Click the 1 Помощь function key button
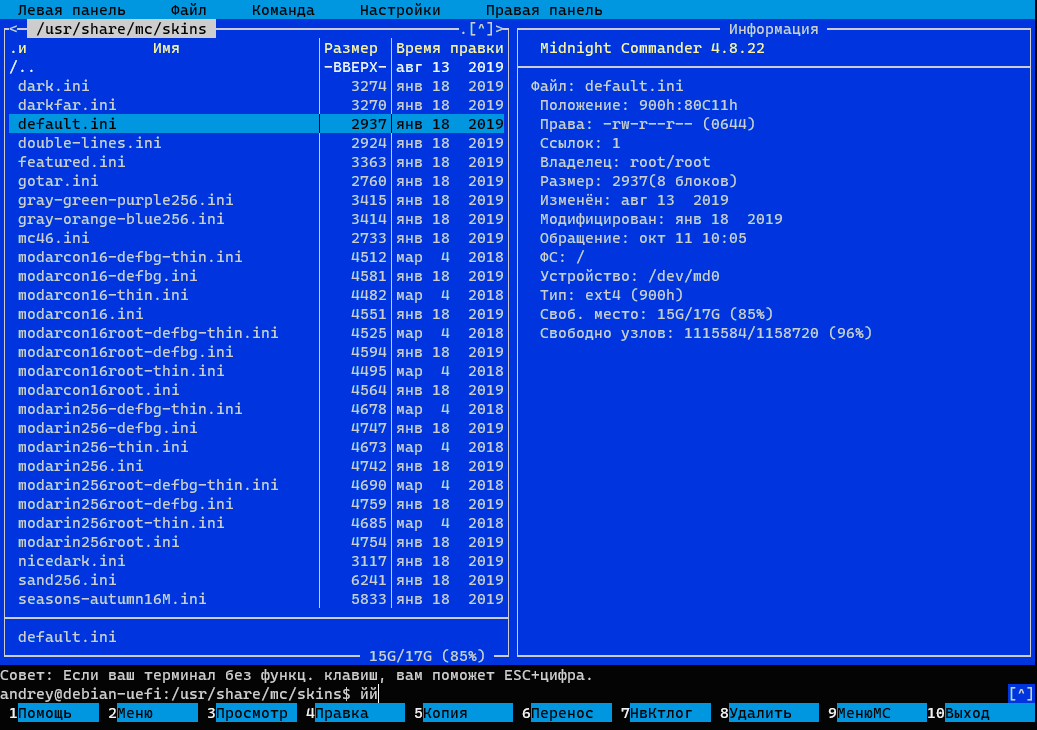 click(57, 713)
